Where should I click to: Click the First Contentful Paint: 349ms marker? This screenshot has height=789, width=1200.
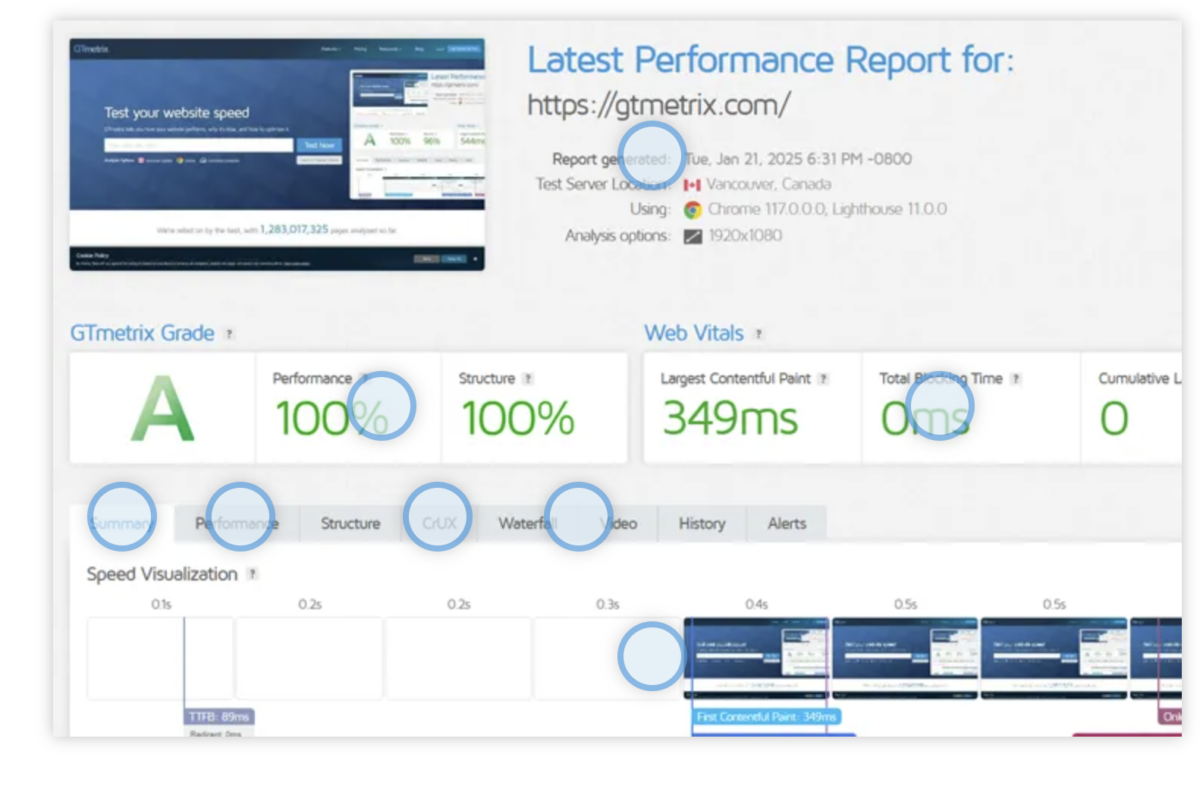point(766,717)
